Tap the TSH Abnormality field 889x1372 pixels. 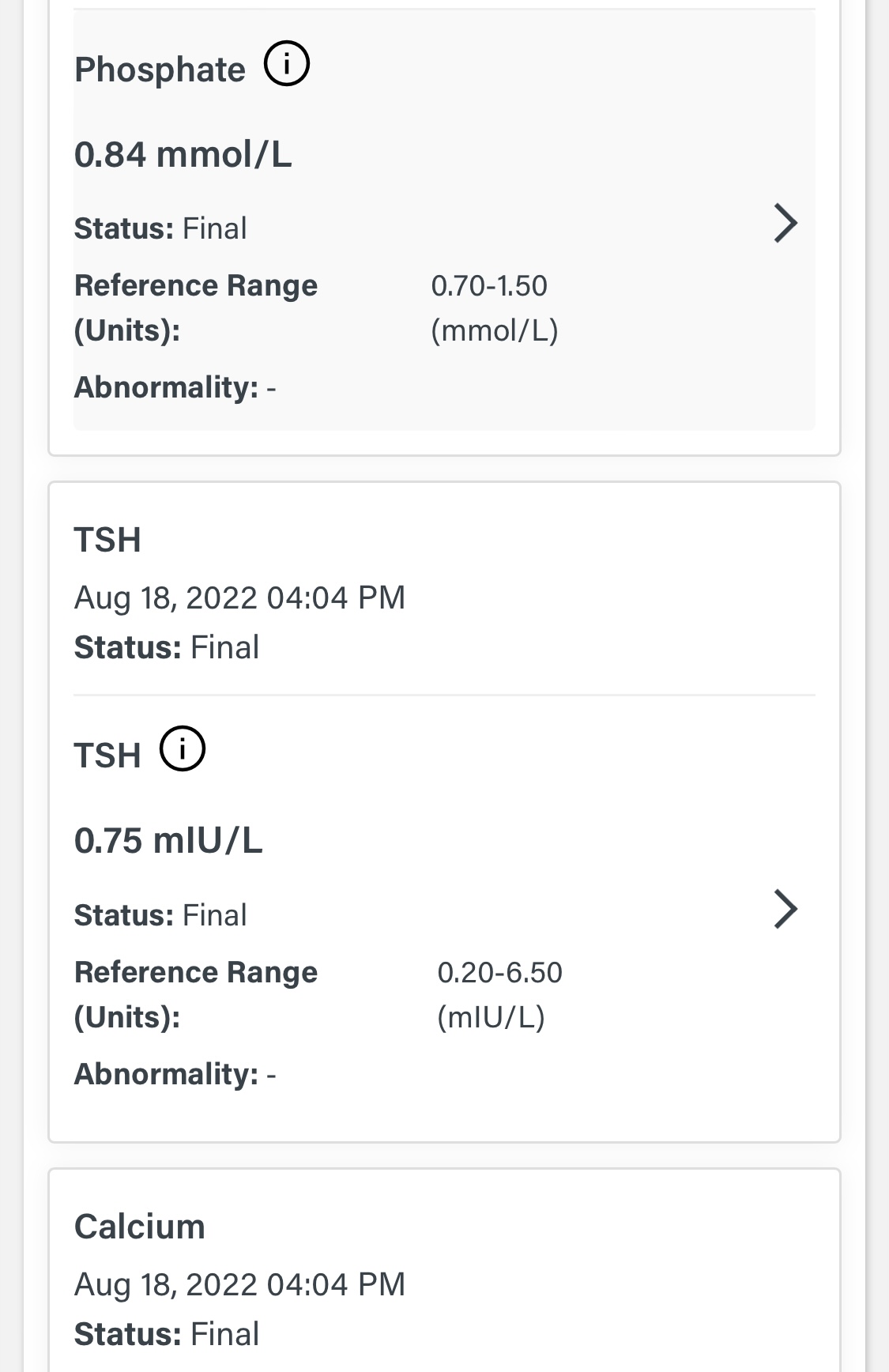tap(175, 1074)
